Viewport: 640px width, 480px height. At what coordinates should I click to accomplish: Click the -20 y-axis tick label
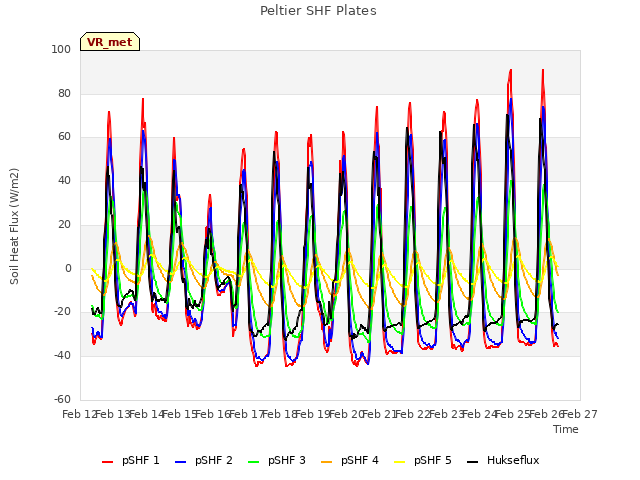(62, 311)
